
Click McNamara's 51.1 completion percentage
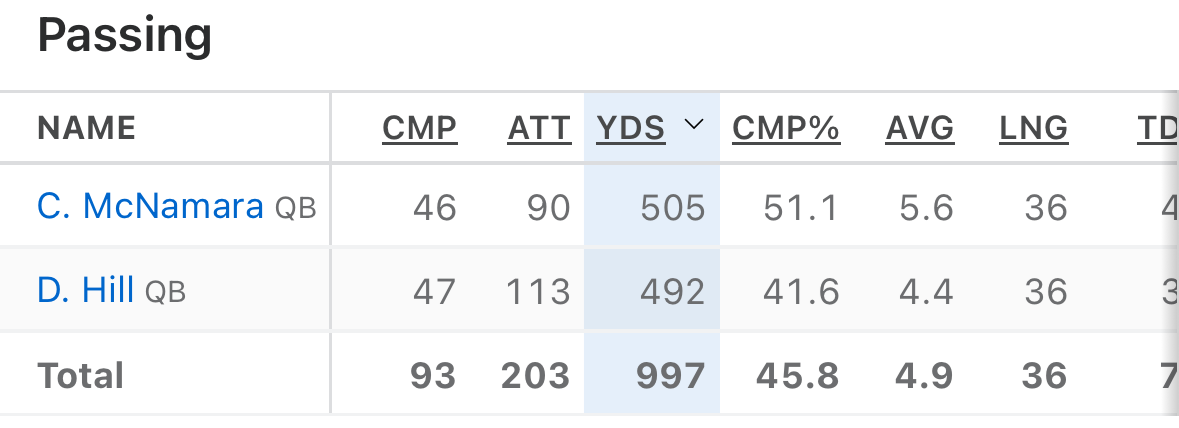coord(802,208)
